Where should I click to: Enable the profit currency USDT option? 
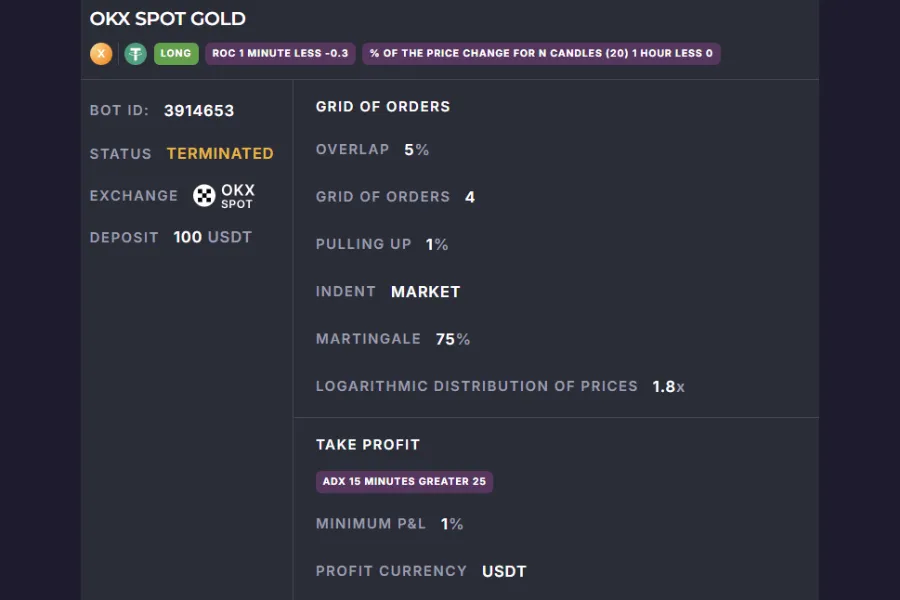(504, 570)
